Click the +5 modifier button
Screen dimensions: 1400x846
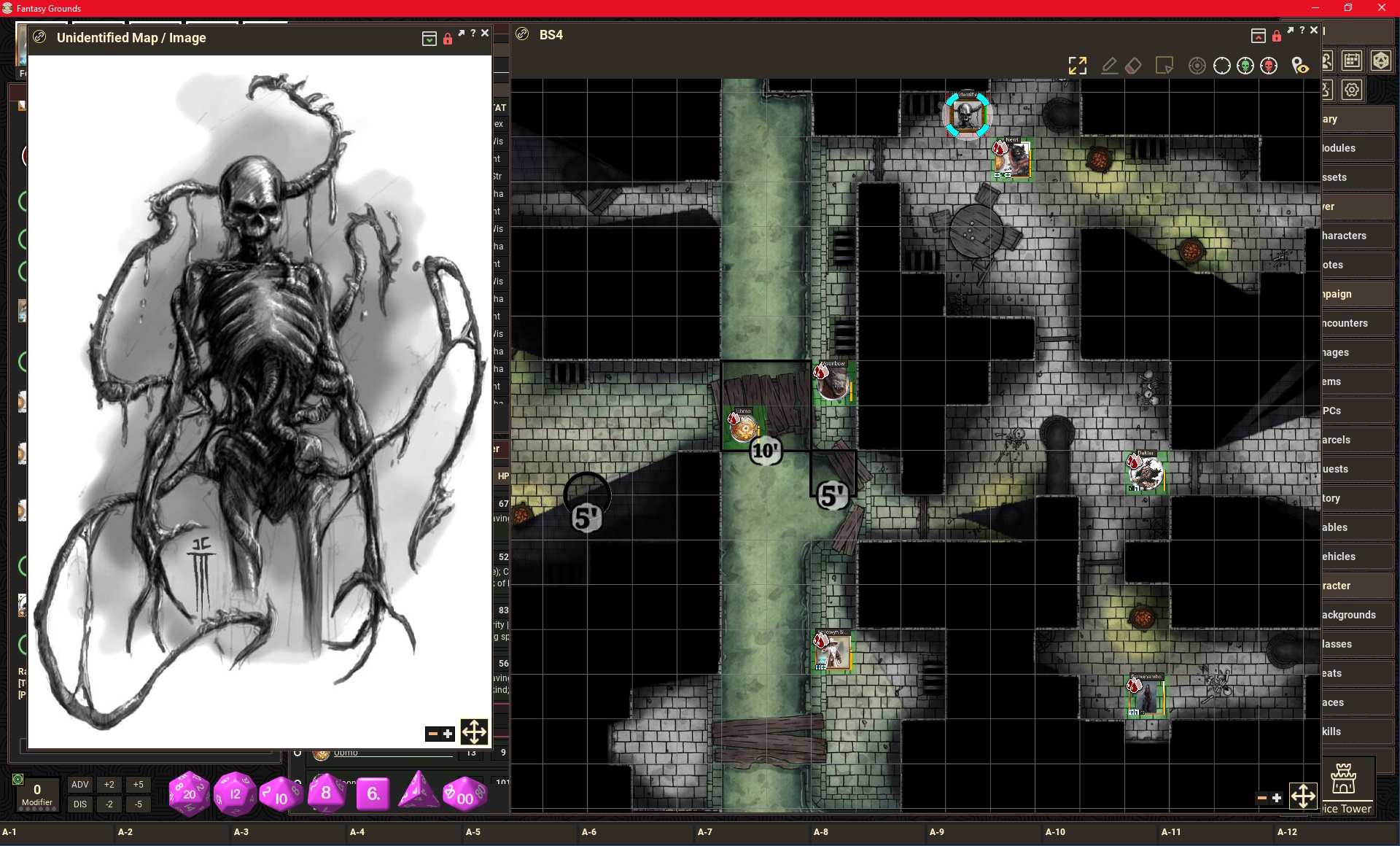(x=139, y=785)
